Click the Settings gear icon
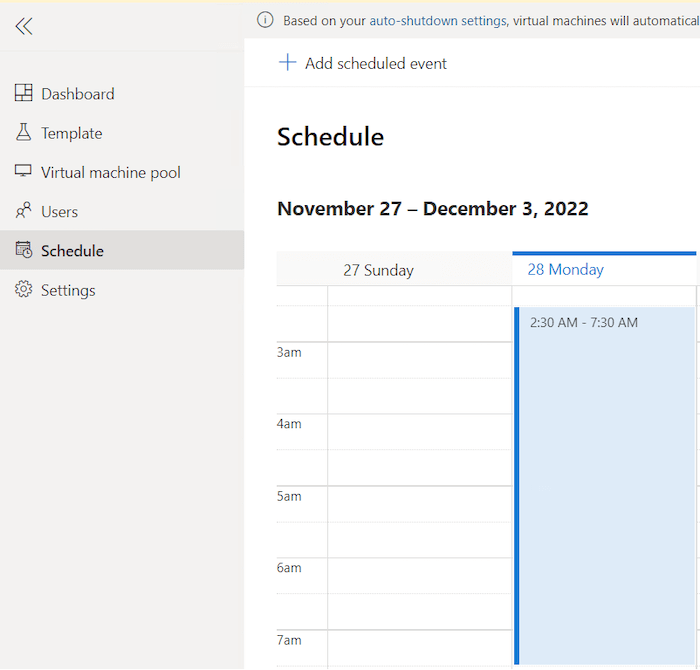 pyautogui.click(x=24, y=289)
